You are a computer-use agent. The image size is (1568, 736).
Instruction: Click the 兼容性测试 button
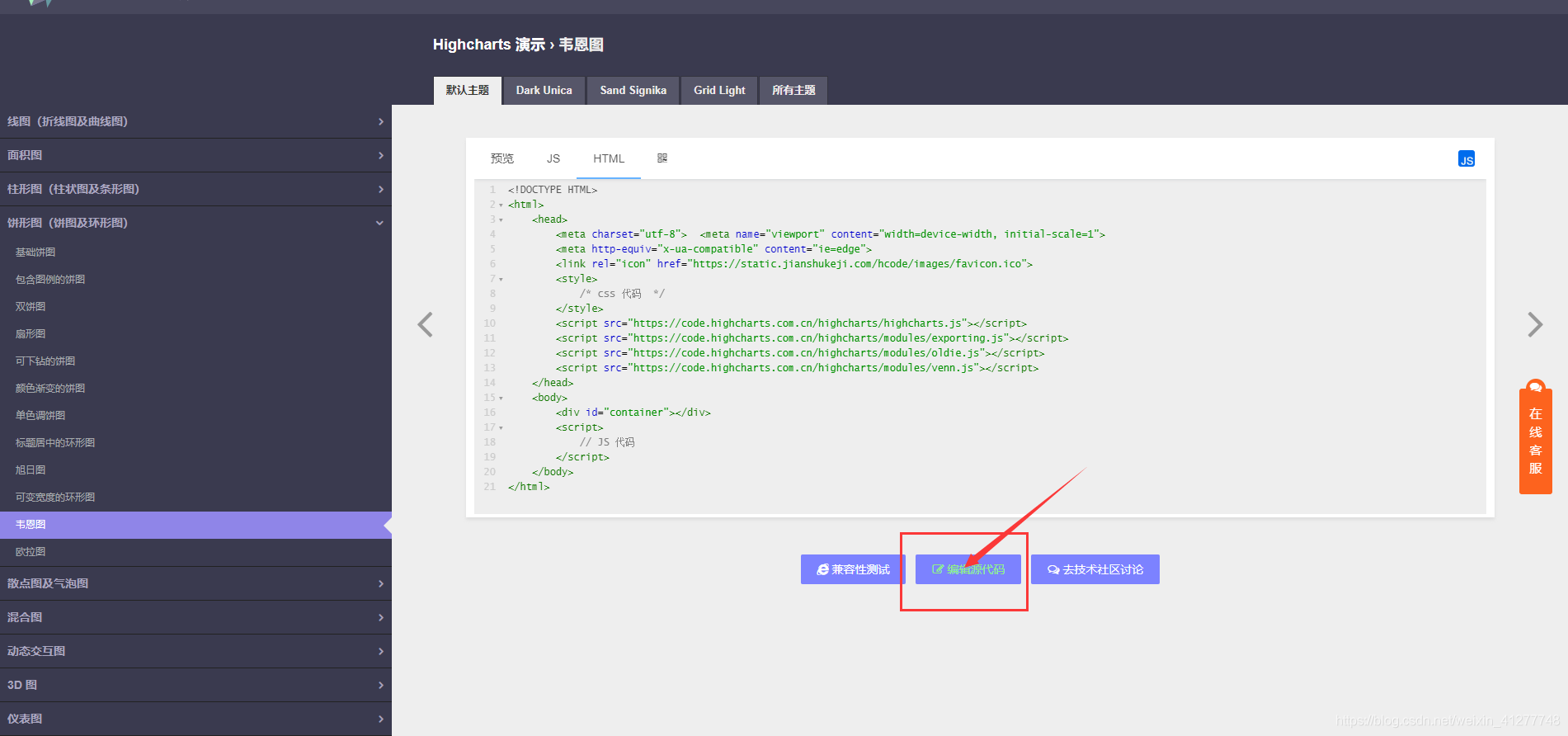(853, 569)
